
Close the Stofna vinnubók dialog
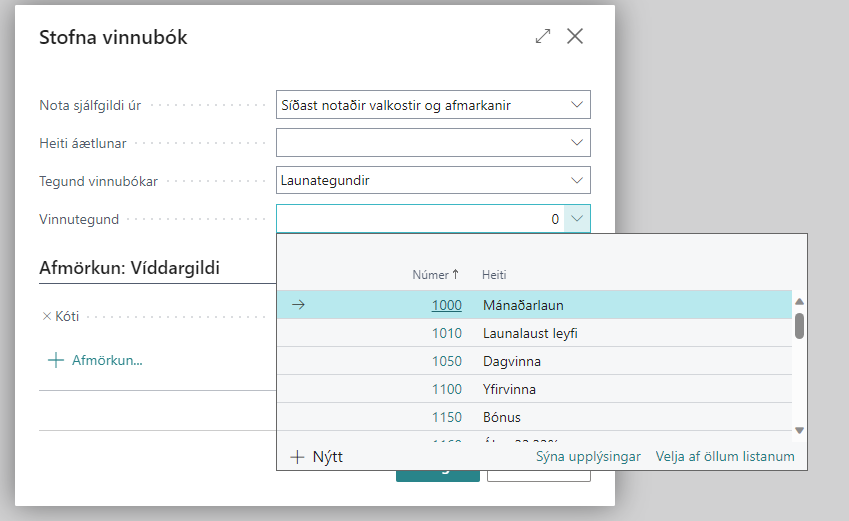[575, 37]
